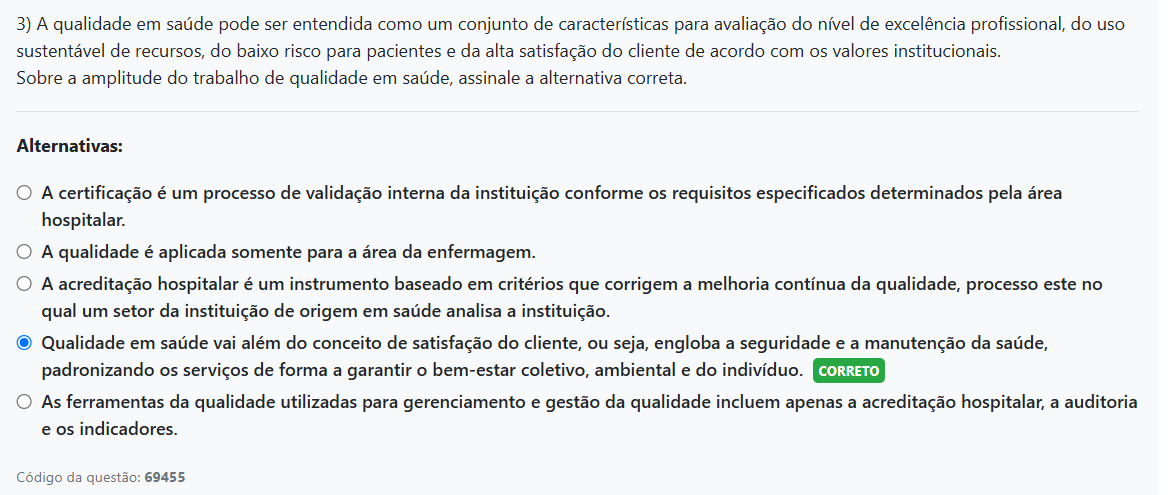The height and width of the screenshot is (495, 1169).
Task: Click the line 'qual um setor da instituição'
Action: [x=325, y=311]
